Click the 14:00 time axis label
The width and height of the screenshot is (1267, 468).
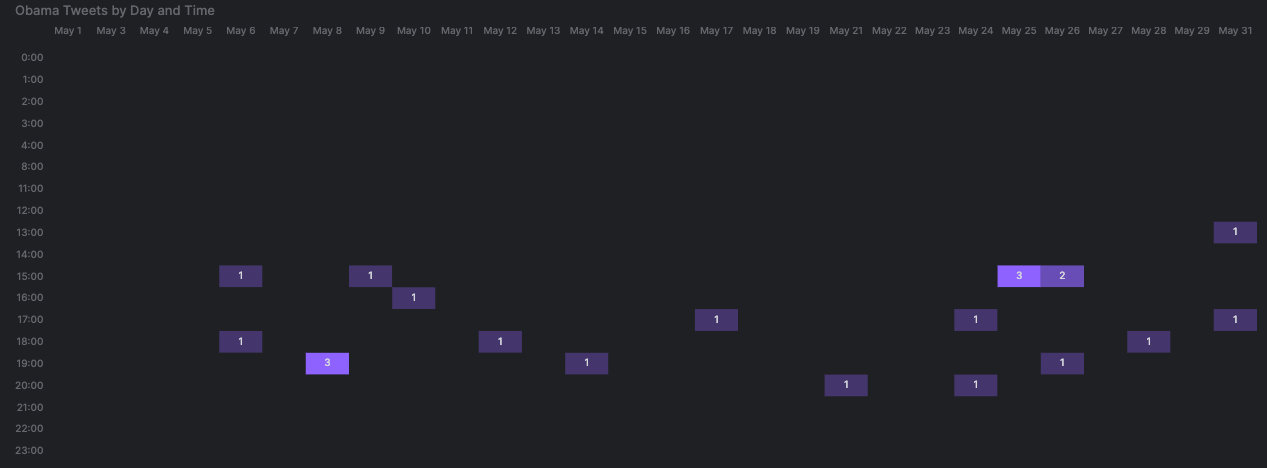(x=30, y=254)
